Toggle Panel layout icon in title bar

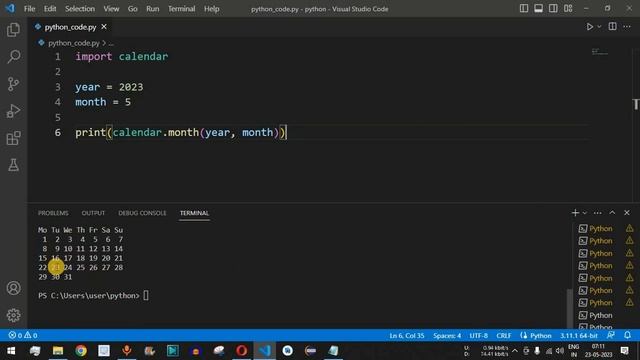[x=538, y=9]
